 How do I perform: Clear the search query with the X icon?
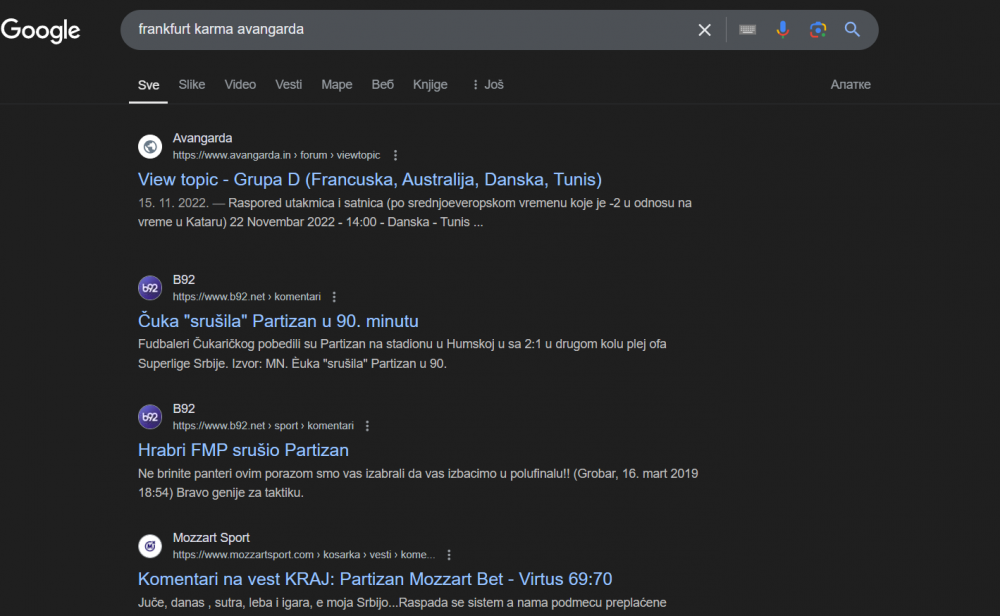pyautogui.click(x=704, y=30)
